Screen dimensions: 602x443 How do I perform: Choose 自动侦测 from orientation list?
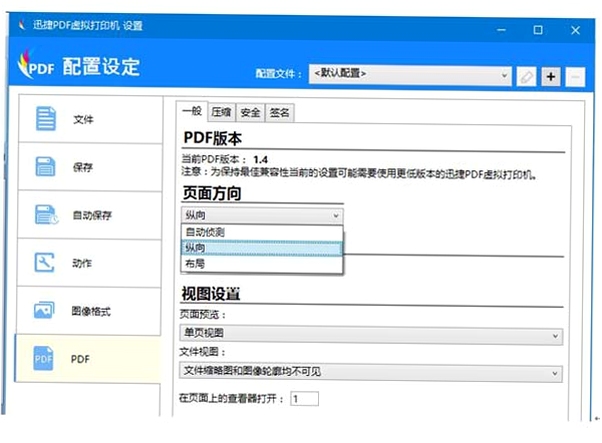click(x=262, y=232)
